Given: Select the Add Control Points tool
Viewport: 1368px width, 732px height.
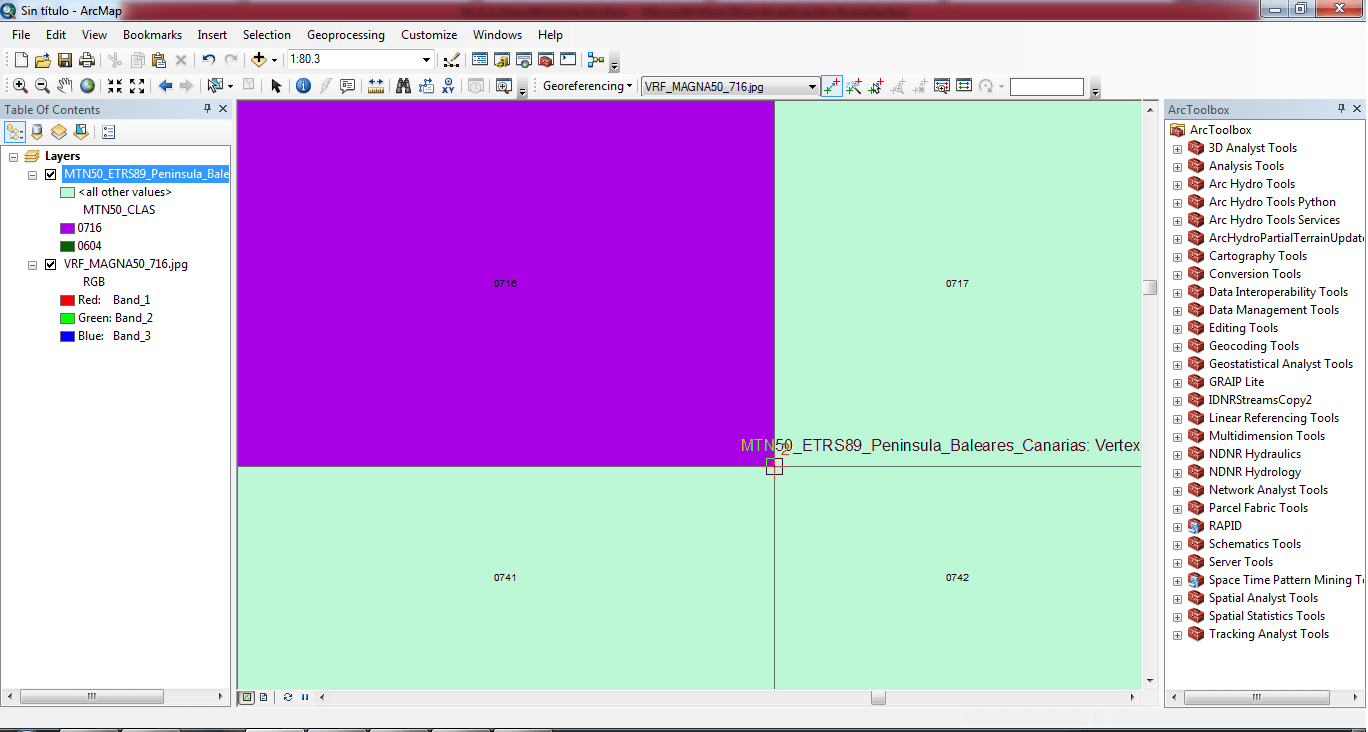Looking at the screenshot, I should (831, 87).
